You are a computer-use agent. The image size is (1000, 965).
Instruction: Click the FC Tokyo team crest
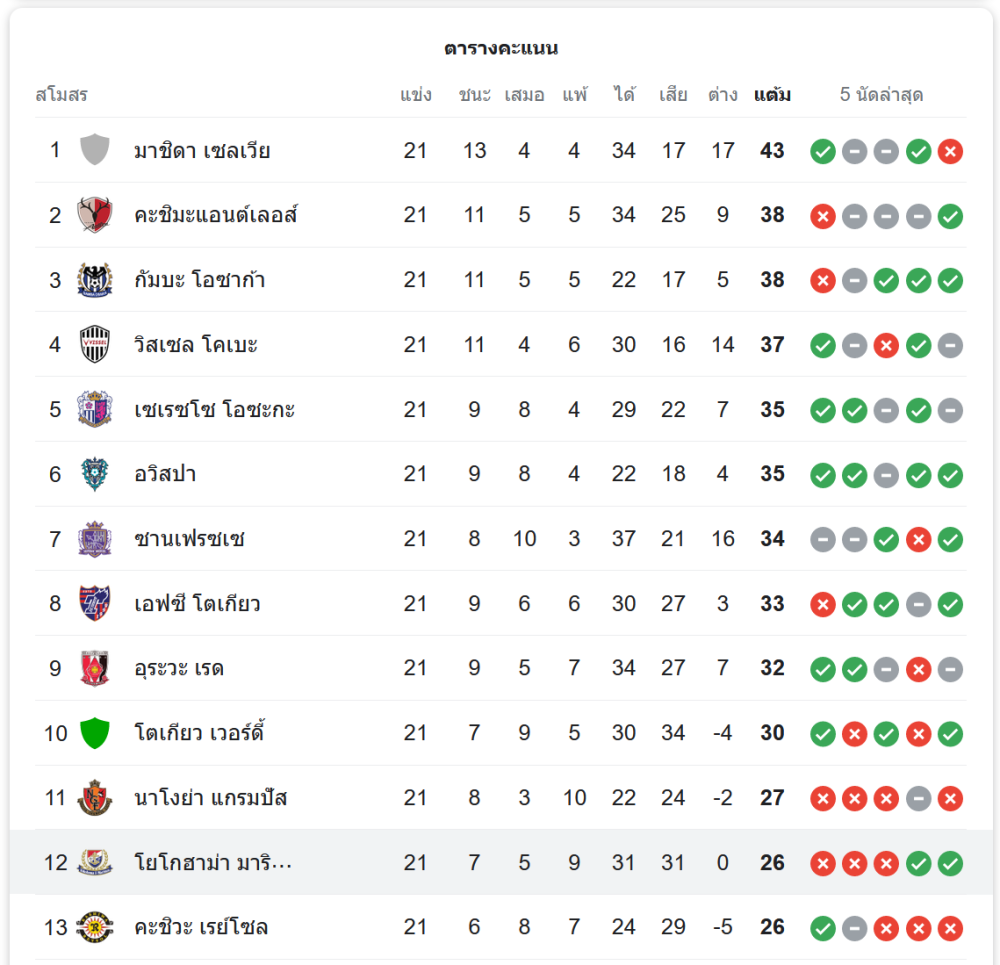[95, 603]
